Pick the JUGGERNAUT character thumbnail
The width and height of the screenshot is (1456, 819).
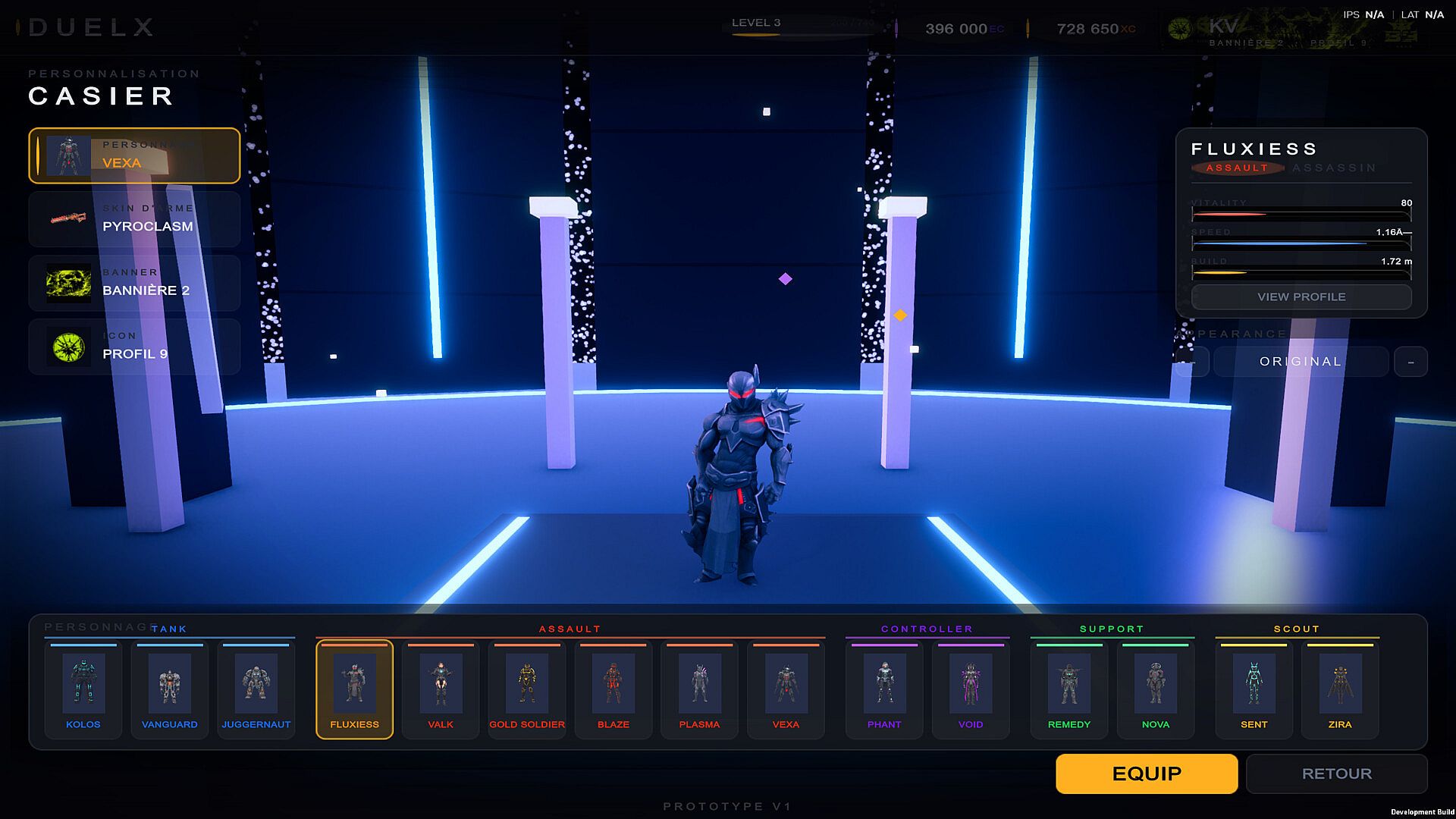tap(256, 689)
